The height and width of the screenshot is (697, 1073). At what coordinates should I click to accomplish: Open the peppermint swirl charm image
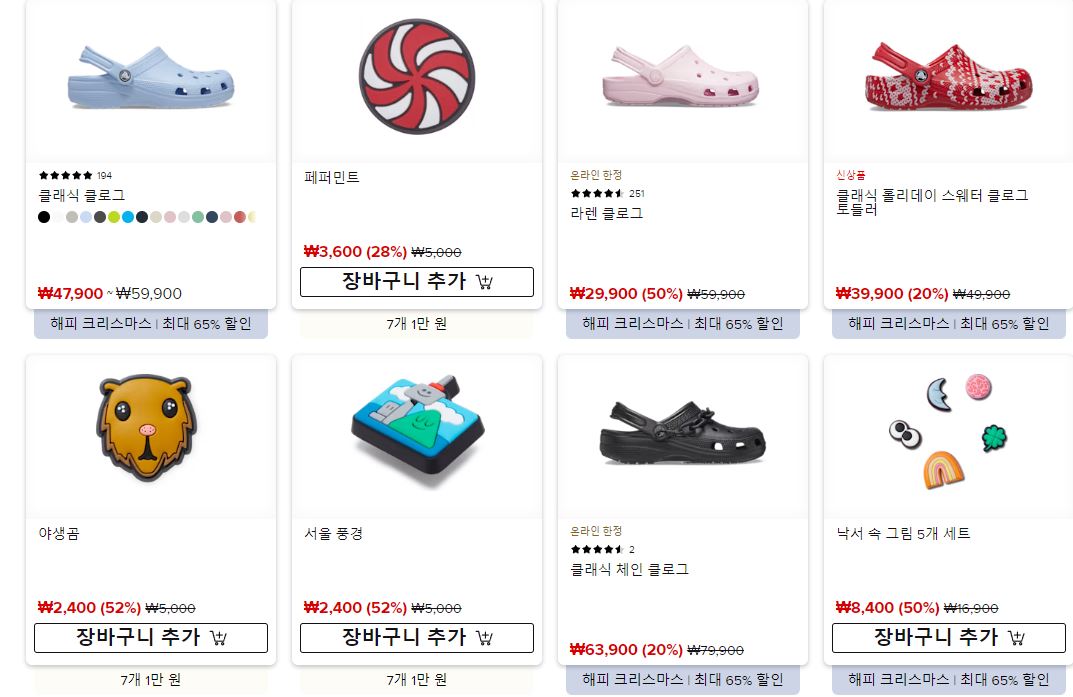[417, 77]
